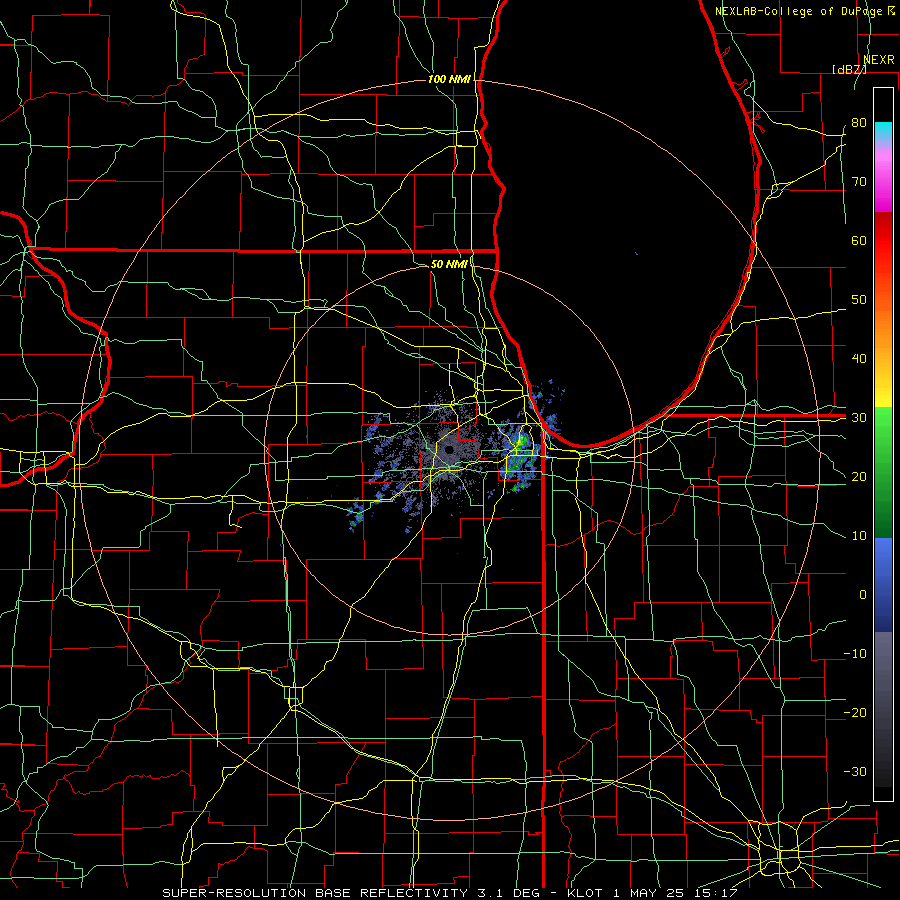Click the yellow-green echo core east of radar
The width and height of the screenshot is (900, 900).
pos(521,441)
